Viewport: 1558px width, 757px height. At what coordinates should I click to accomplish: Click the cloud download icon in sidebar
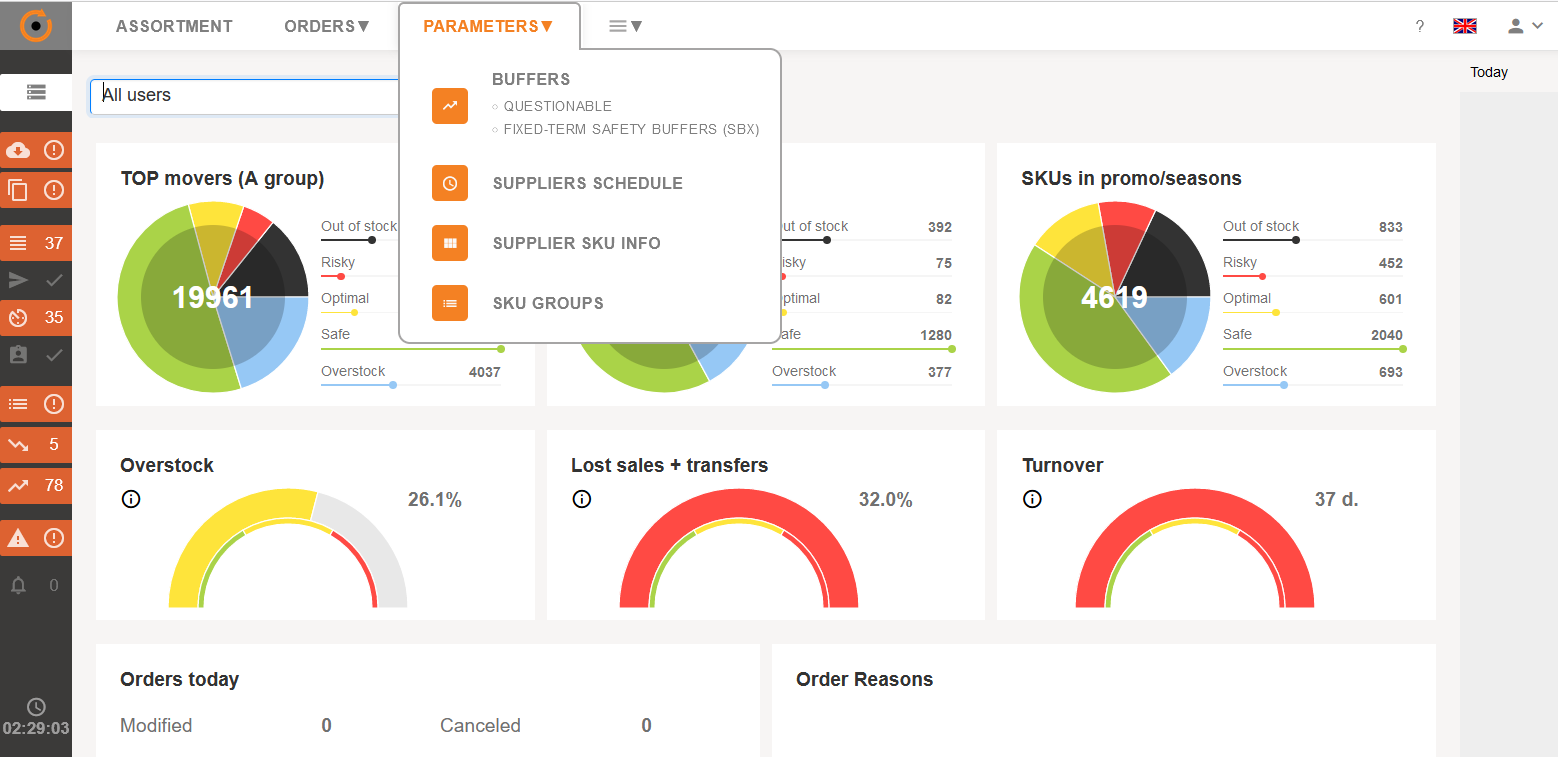coord(18,150)
